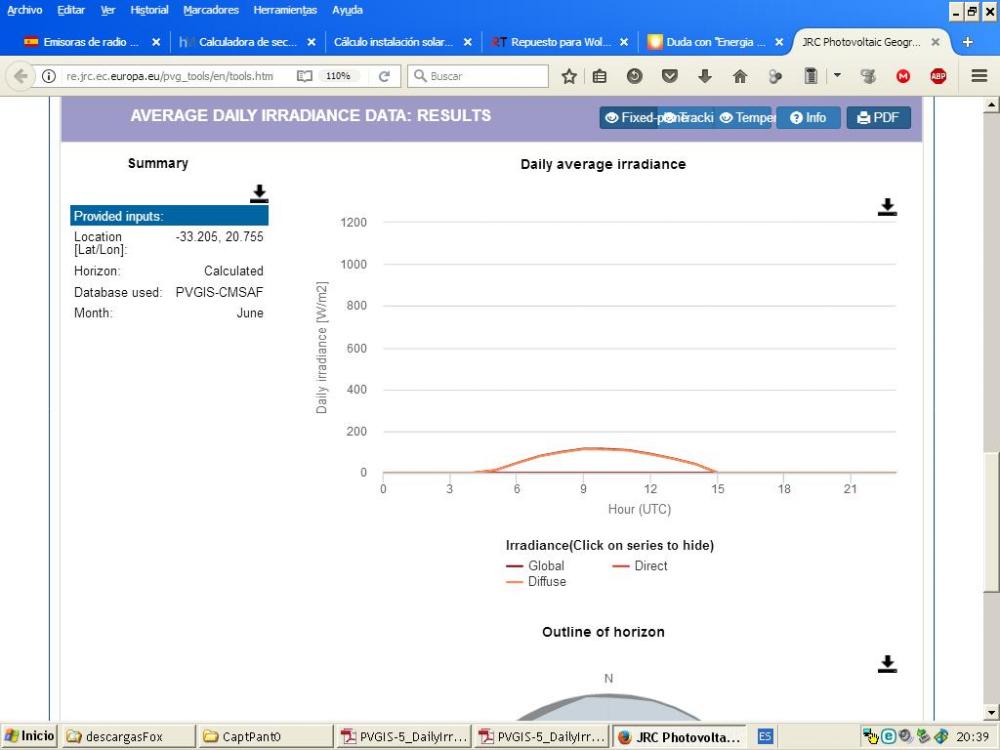Screen dimensions: 1000x750
Task: Bookmark this page with star icon
Action: (x=569, y=77)
